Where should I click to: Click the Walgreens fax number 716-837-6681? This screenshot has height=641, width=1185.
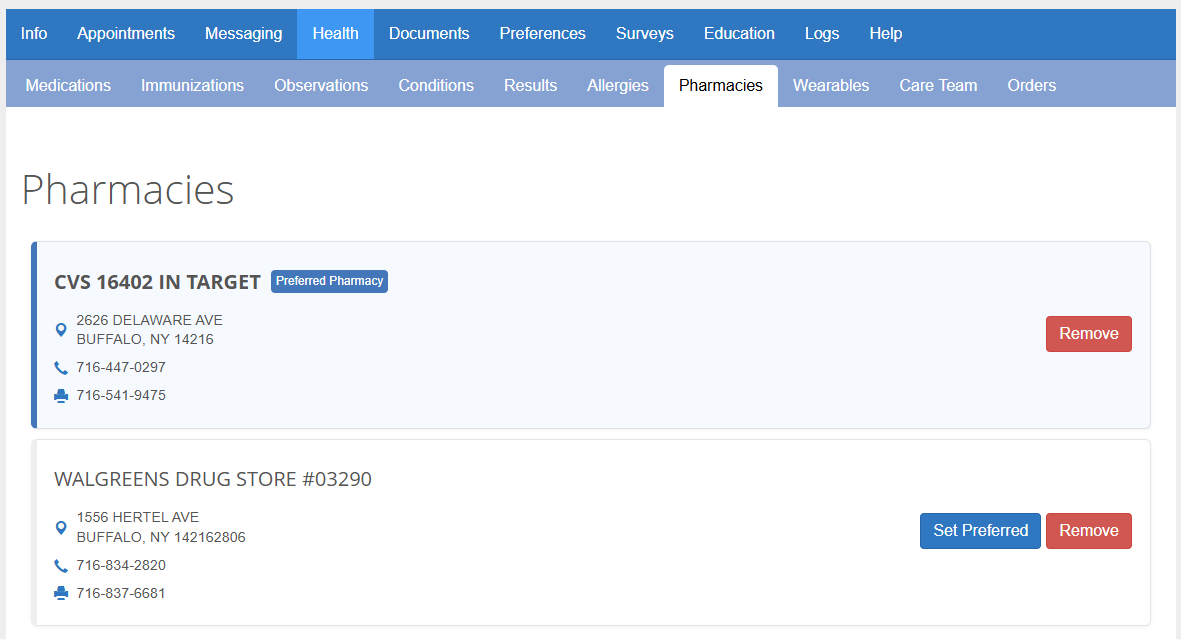(121, 593)
